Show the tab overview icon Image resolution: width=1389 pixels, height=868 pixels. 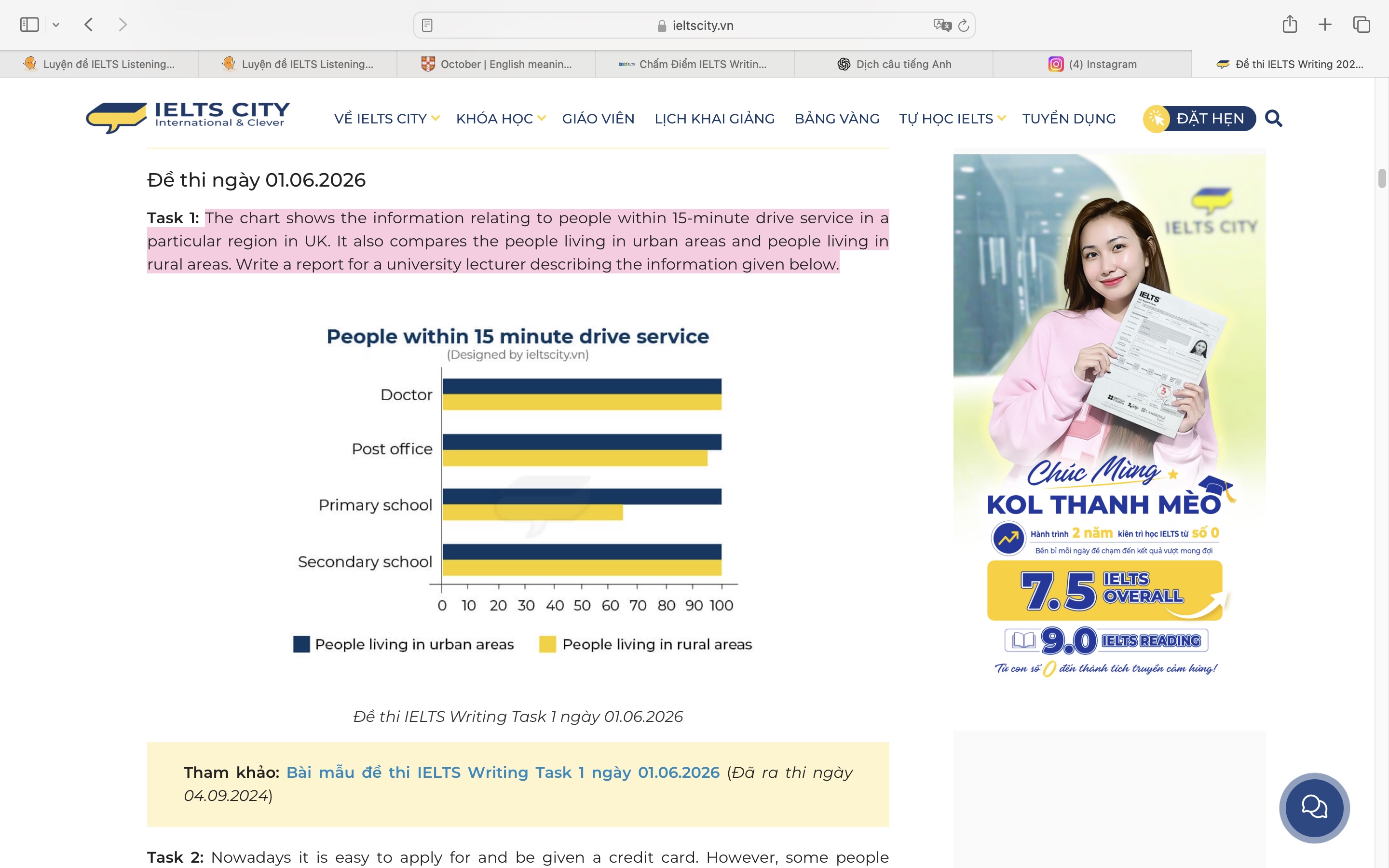(1362, 25)
